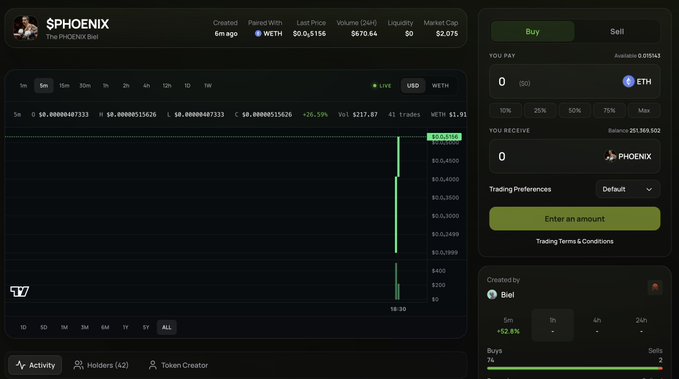Click the green current price label on chart
Image resolution: width=679 pixels, height=379 pixels.
[x=444, y=137]
